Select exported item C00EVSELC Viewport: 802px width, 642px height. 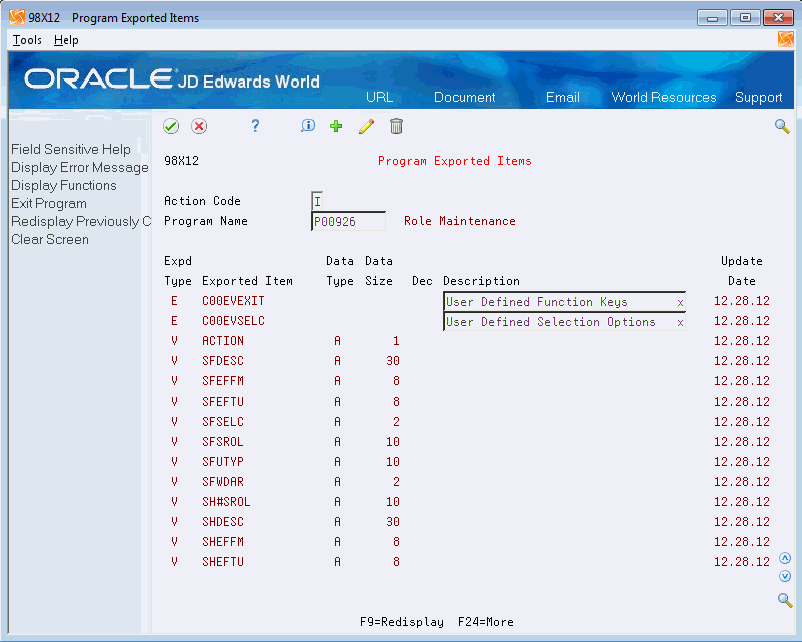[233, 321]
